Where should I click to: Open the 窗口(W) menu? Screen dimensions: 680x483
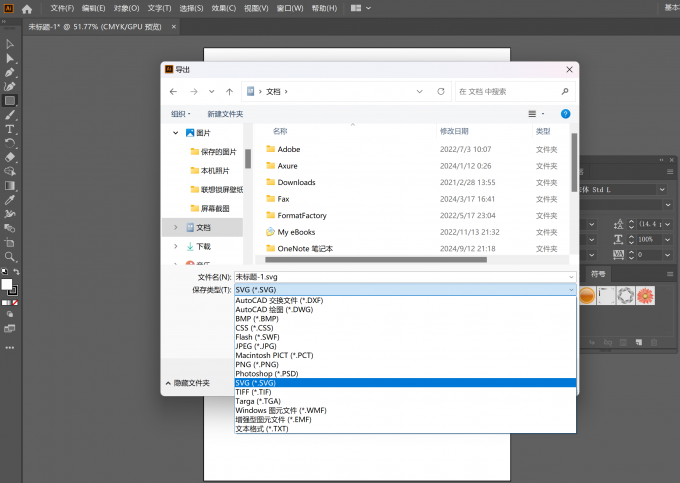click(290, 8)
